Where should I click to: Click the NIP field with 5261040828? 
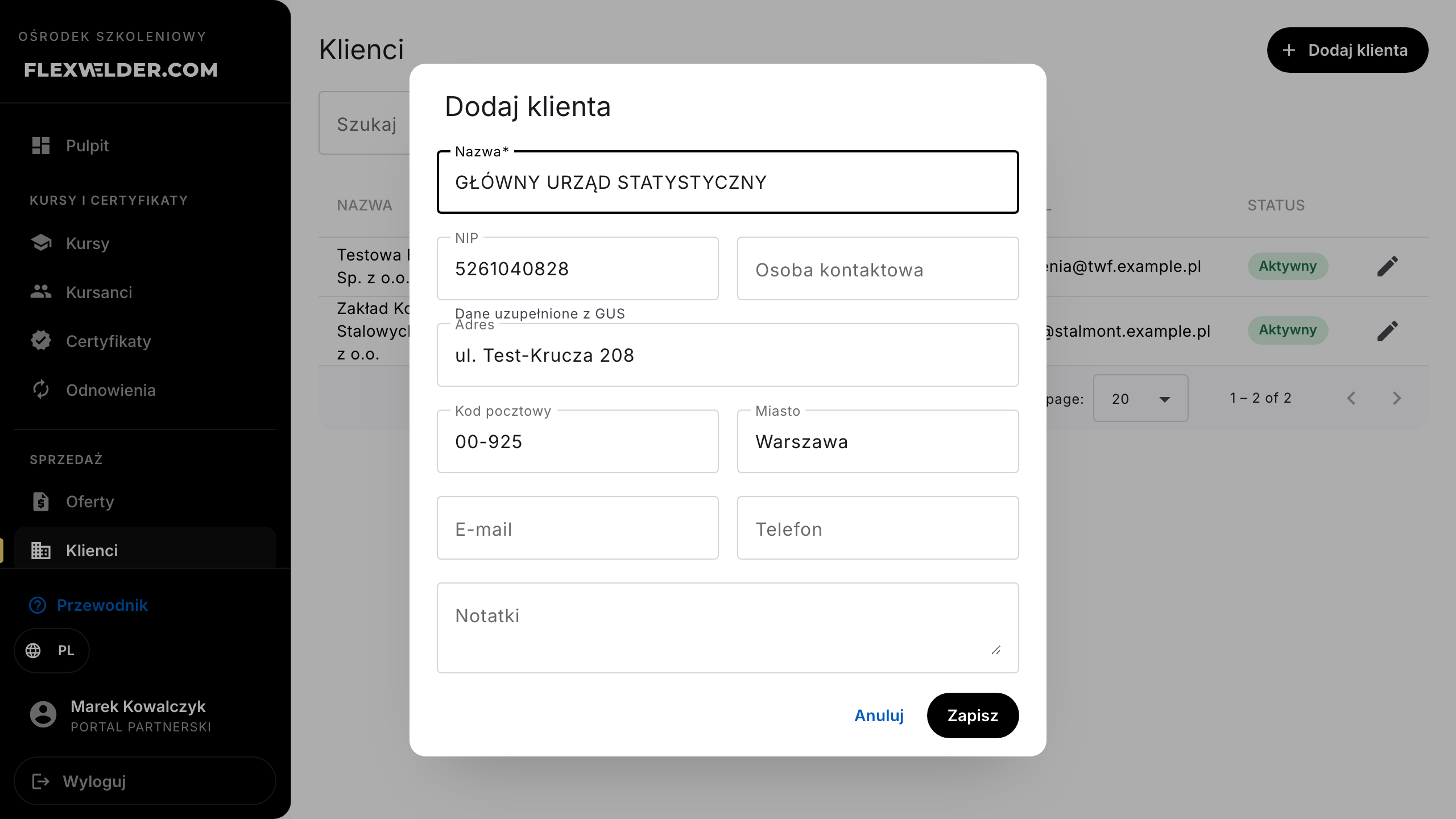[577, 268]
